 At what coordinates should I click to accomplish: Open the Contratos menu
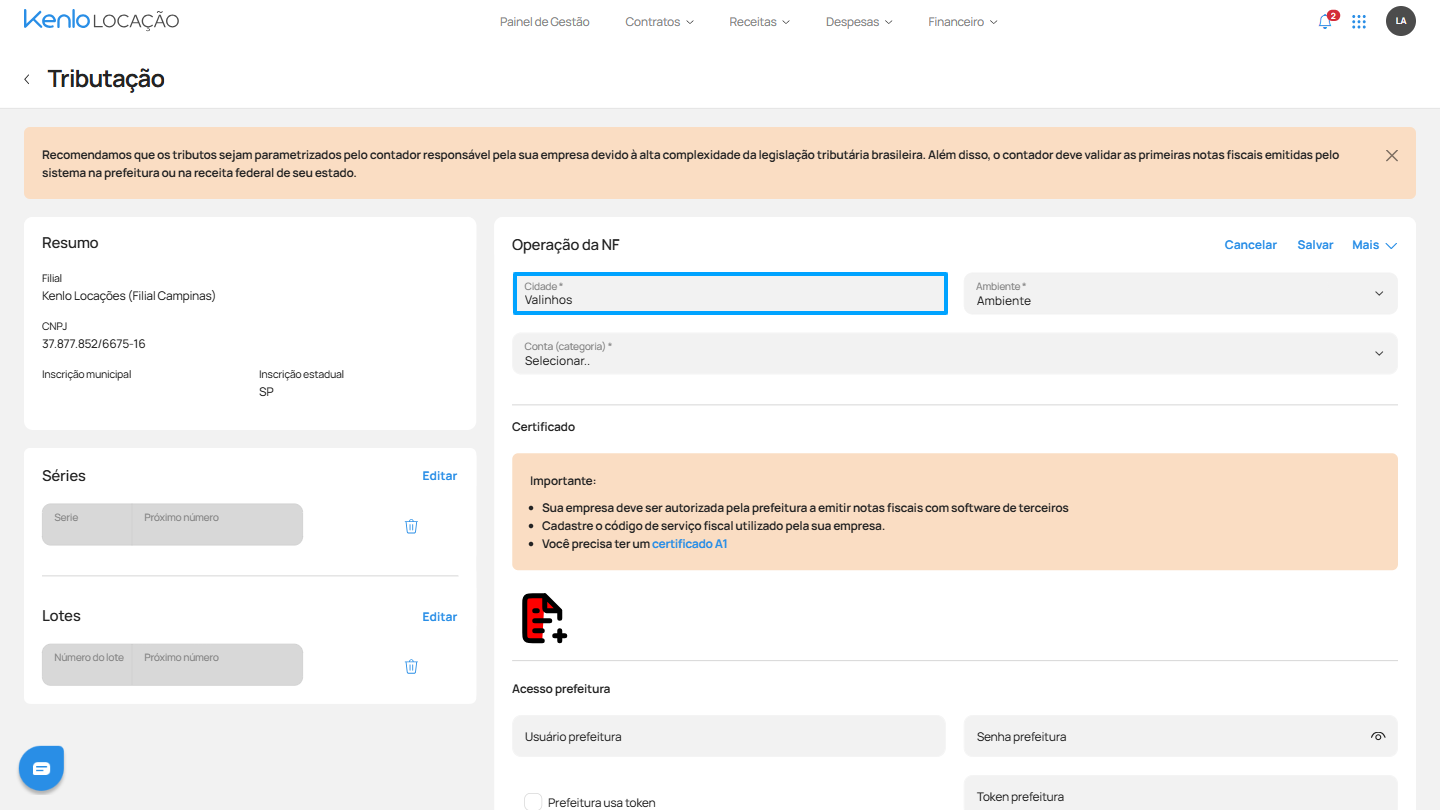(x=659, y=22)
